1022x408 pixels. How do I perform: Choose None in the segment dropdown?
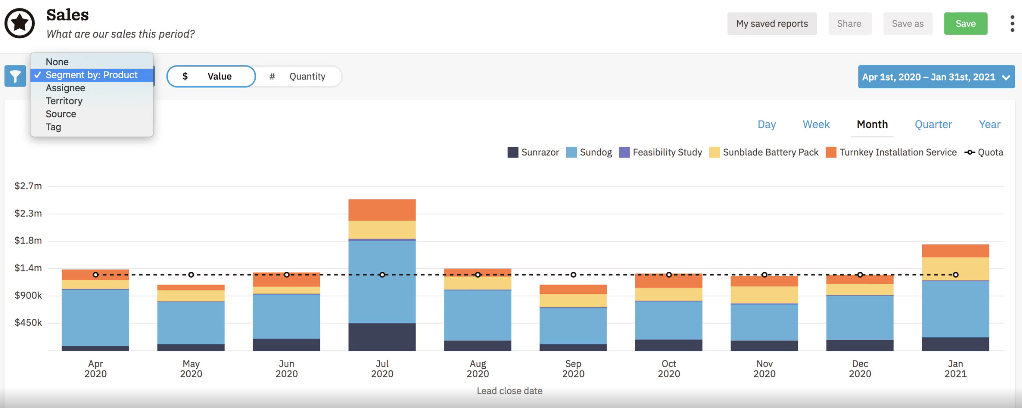click(57, 62)
